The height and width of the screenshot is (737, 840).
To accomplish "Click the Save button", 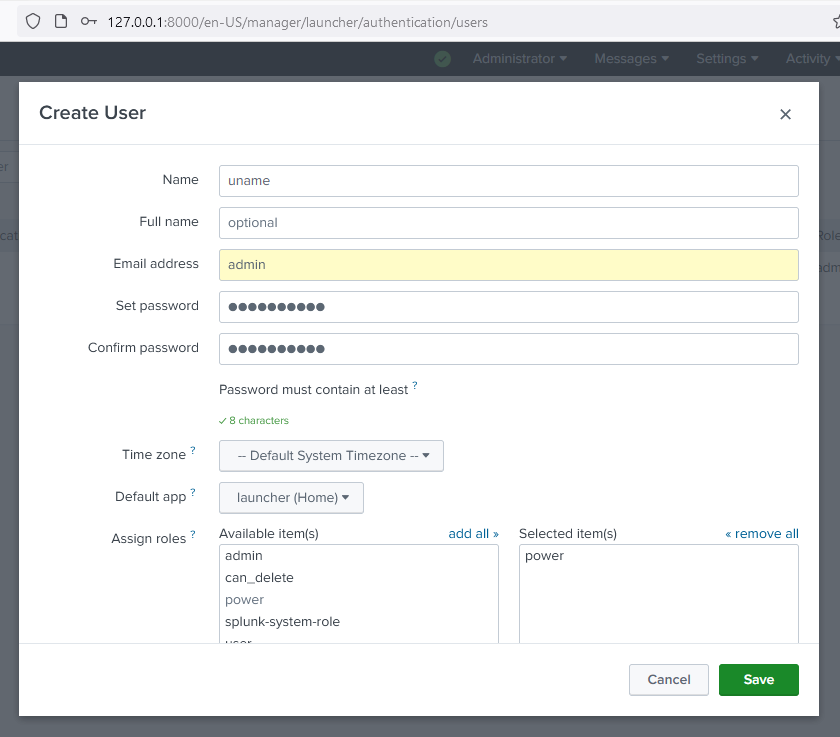I will [x=759, y=680].
